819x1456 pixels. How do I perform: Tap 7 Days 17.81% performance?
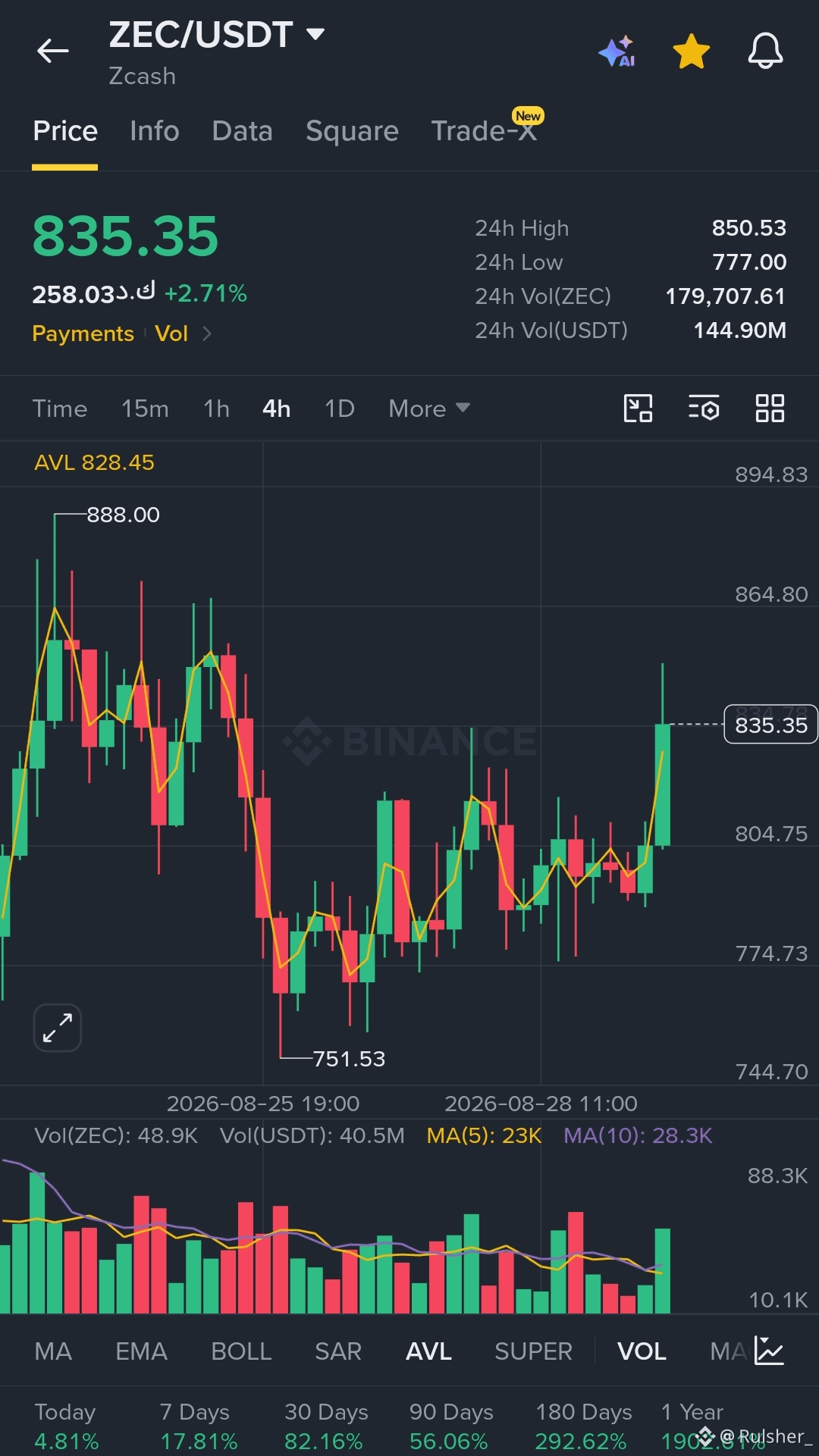pos(199,1426)
